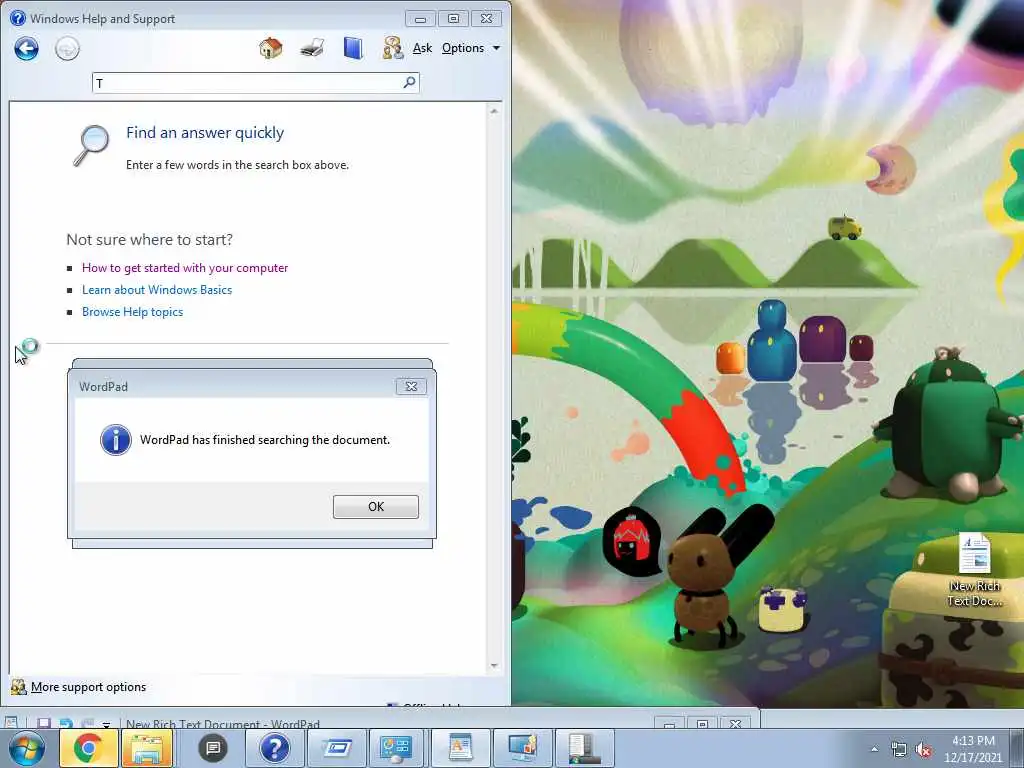
Task: Open the Options dropdown menu
Action: pyautogui.click(x=470, y=48)
